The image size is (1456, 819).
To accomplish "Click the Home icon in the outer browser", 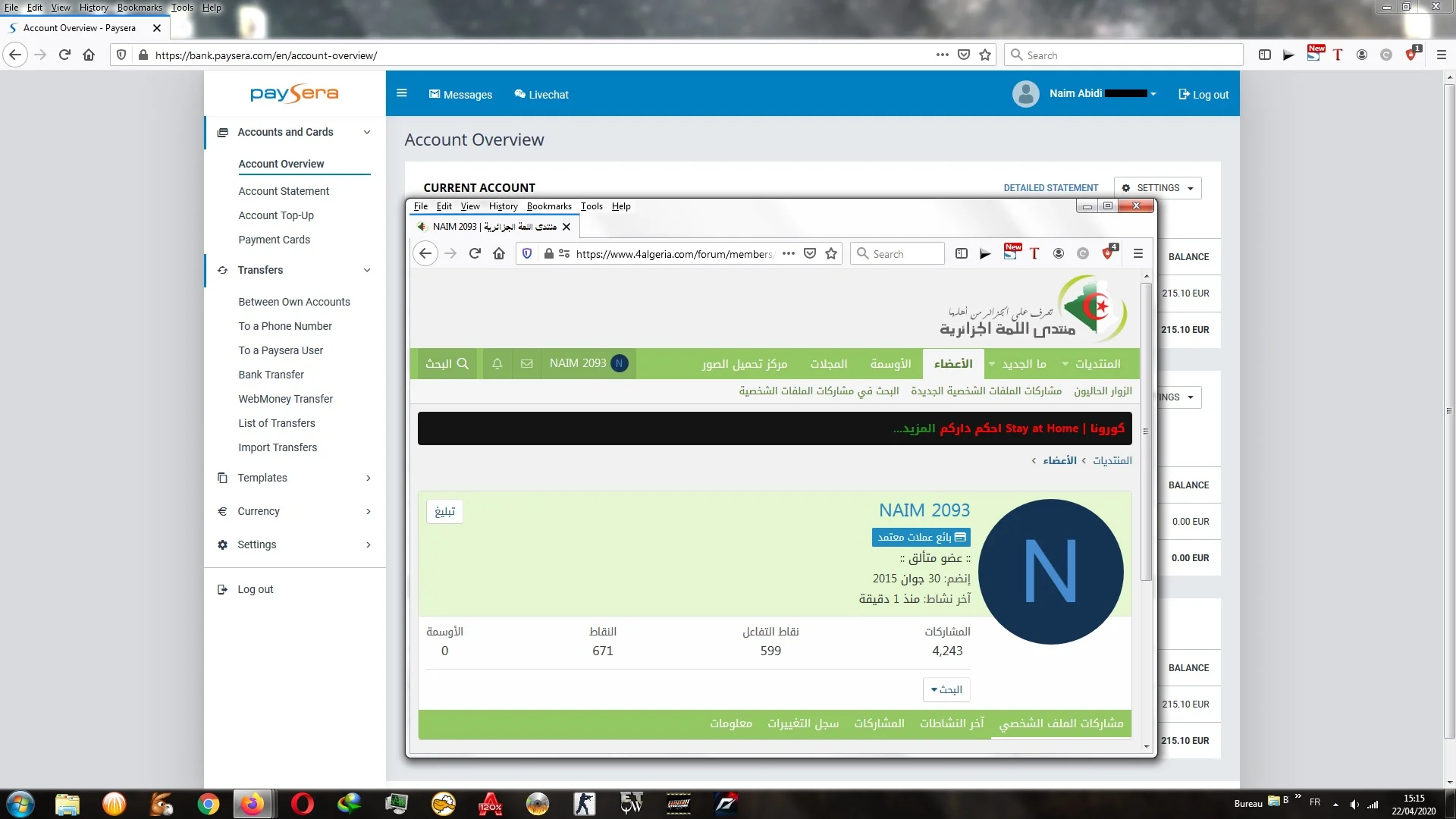I will click(x=89, y=55).
